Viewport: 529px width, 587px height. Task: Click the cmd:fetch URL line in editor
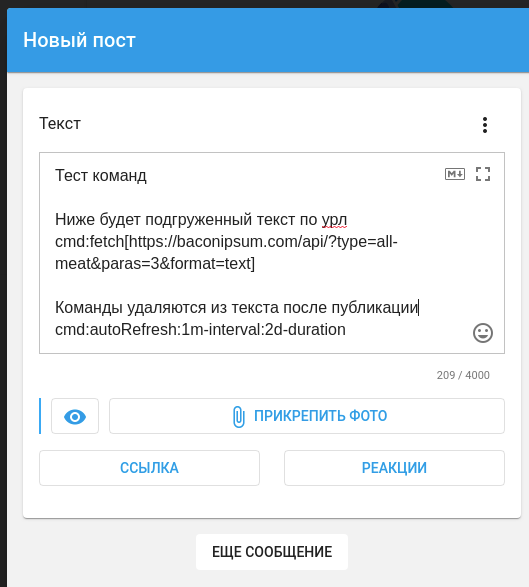226,252
